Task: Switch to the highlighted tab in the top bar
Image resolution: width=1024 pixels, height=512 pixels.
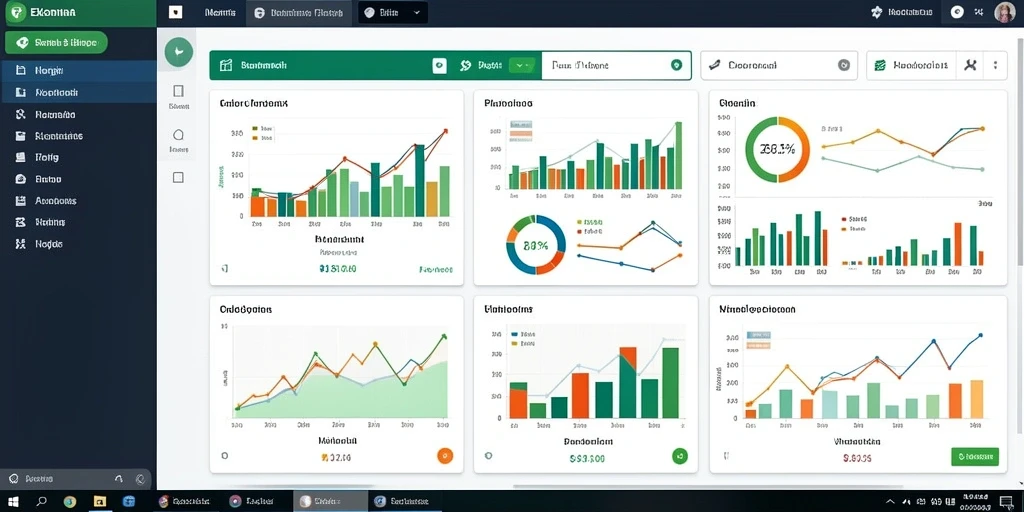Action: coord(298,12)
